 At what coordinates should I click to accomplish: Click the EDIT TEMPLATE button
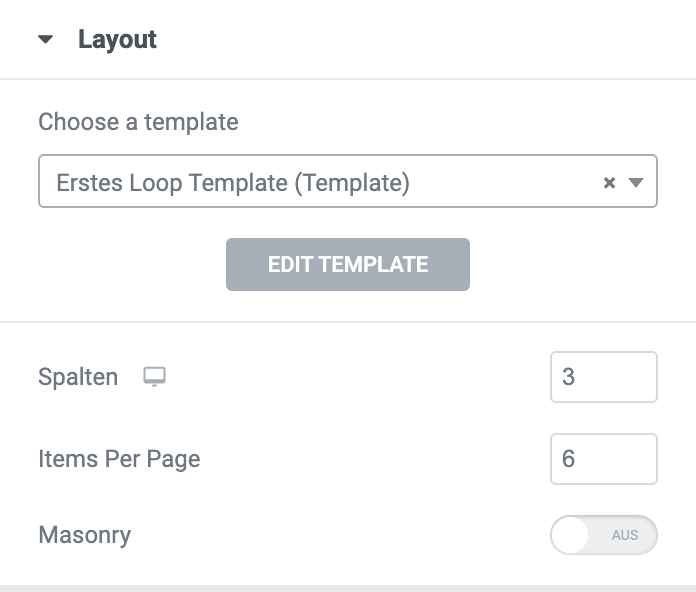[348, 264]
